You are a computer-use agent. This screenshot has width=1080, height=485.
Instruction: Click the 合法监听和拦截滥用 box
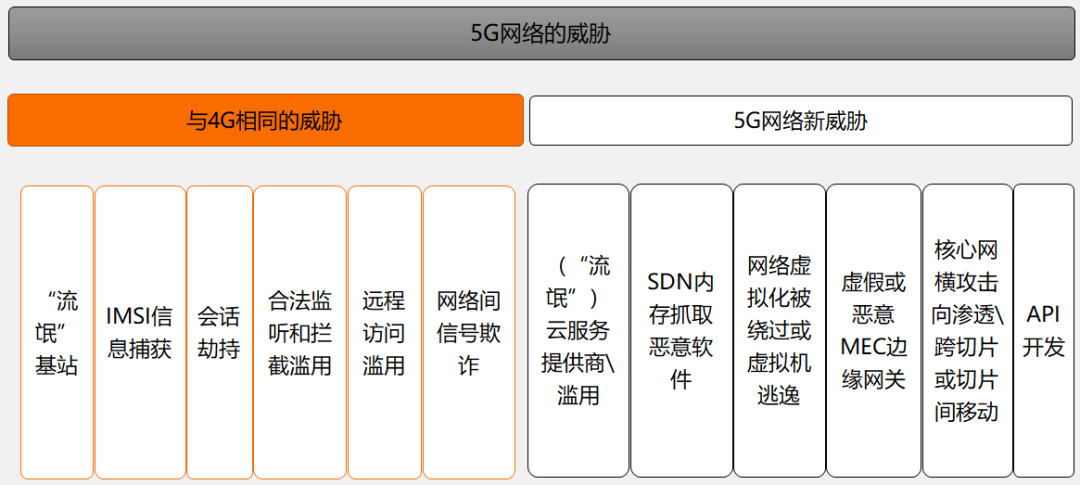(x=300, y=332)
